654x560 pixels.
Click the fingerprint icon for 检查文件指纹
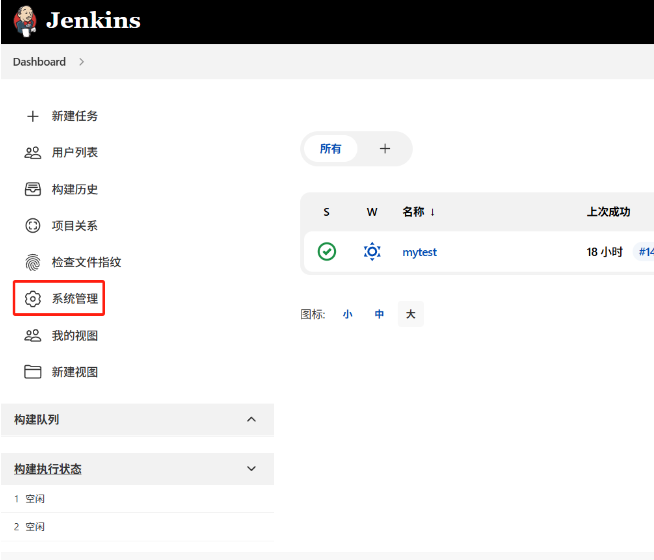tap(33, 262)
